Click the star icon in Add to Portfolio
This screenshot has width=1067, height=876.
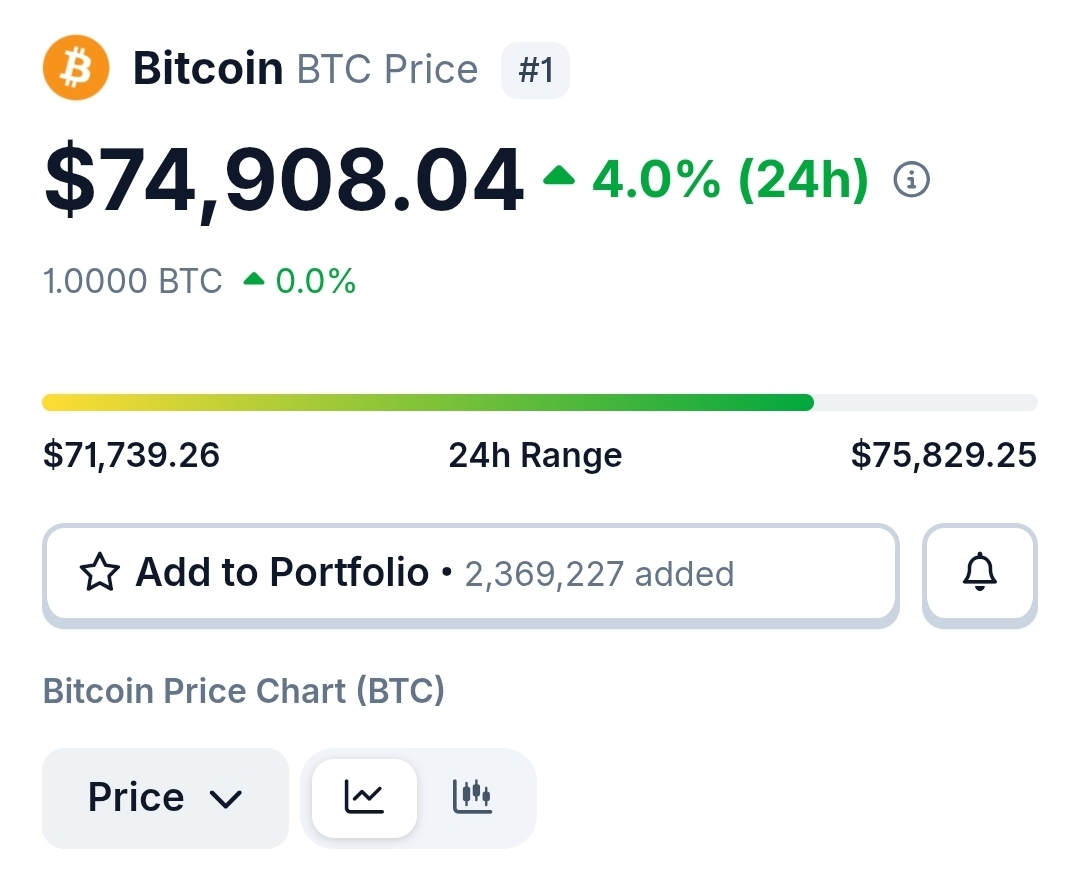100,573
